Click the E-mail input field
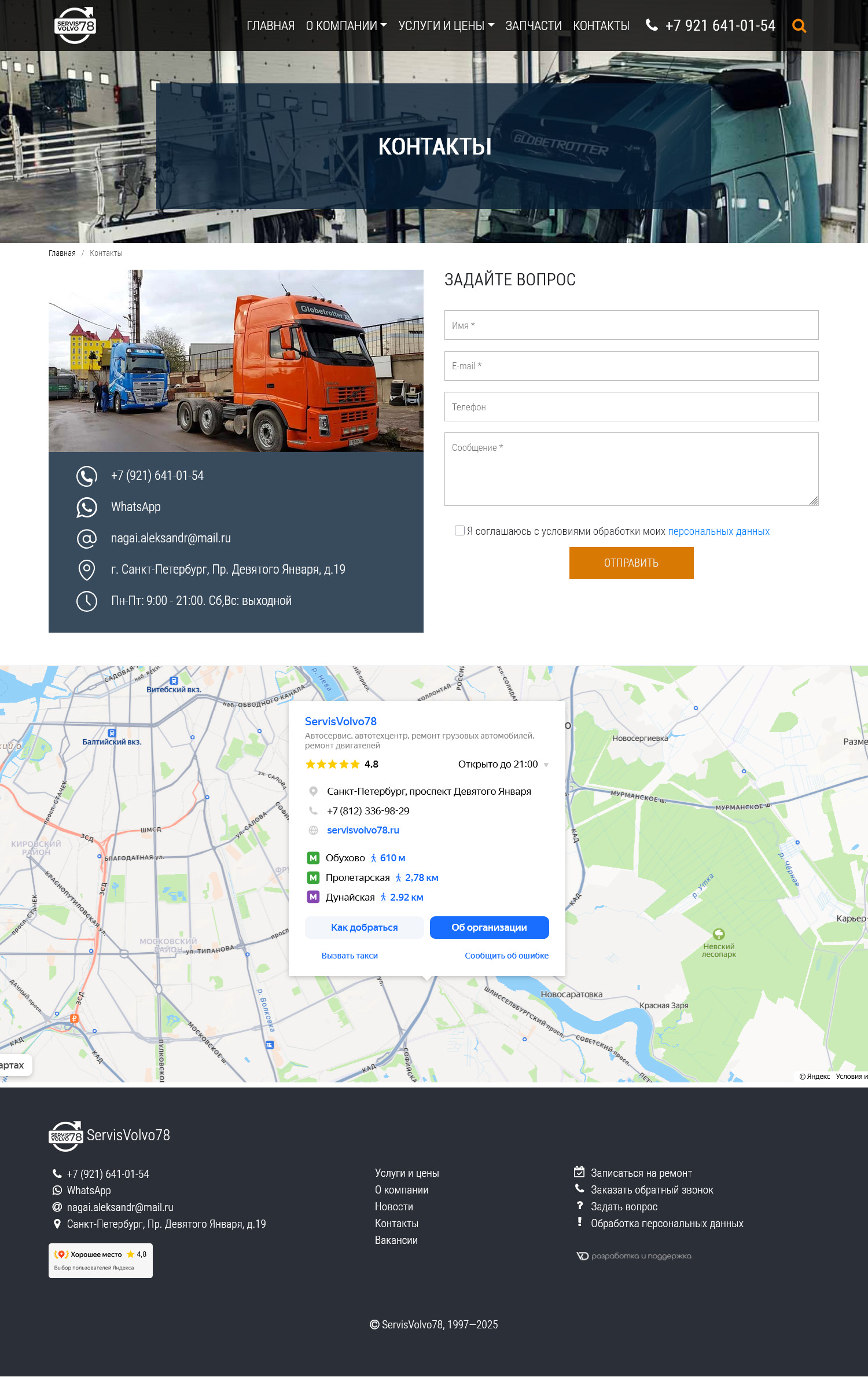This screenshot has width=868, height=1377. pos(631,366)
